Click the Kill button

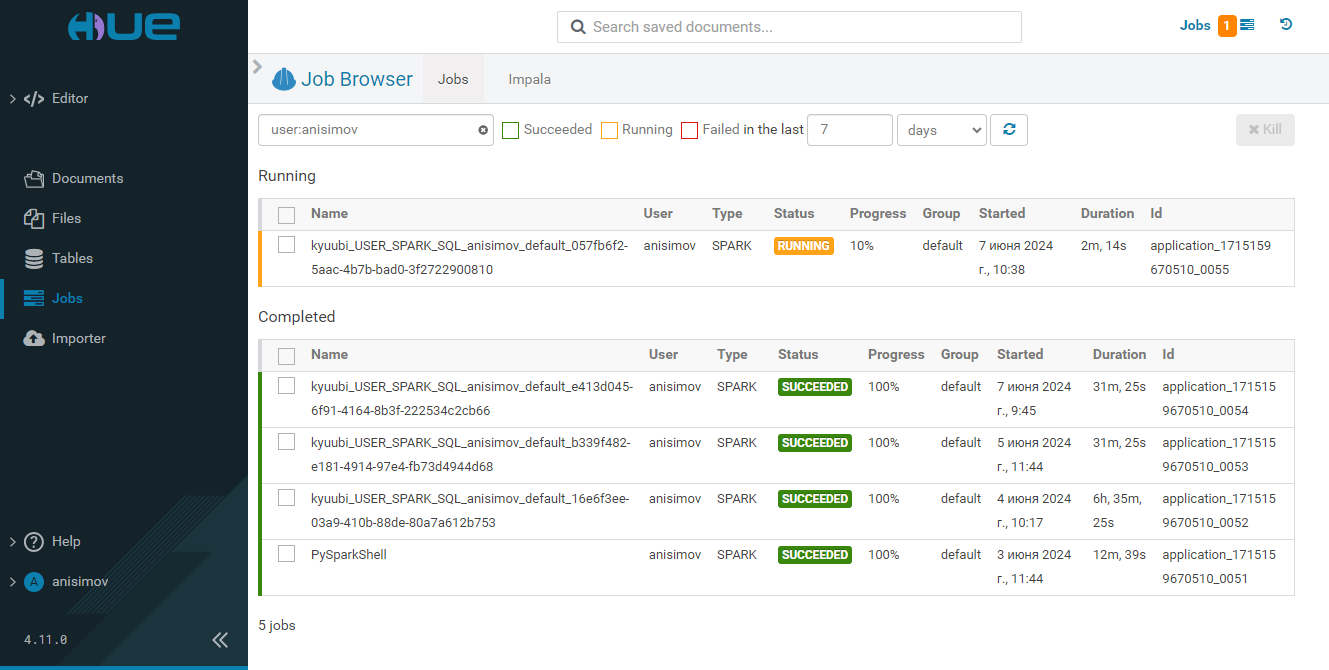click(x=1265, y=130)
